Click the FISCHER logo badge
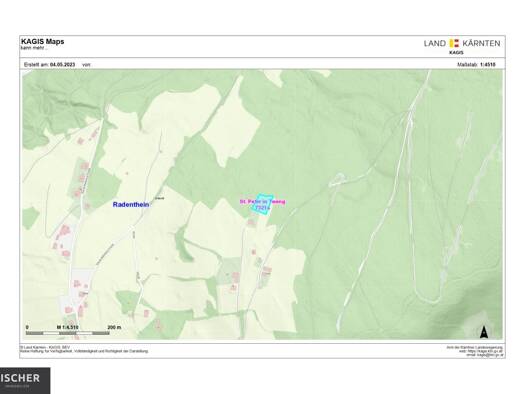 [25, 381]
